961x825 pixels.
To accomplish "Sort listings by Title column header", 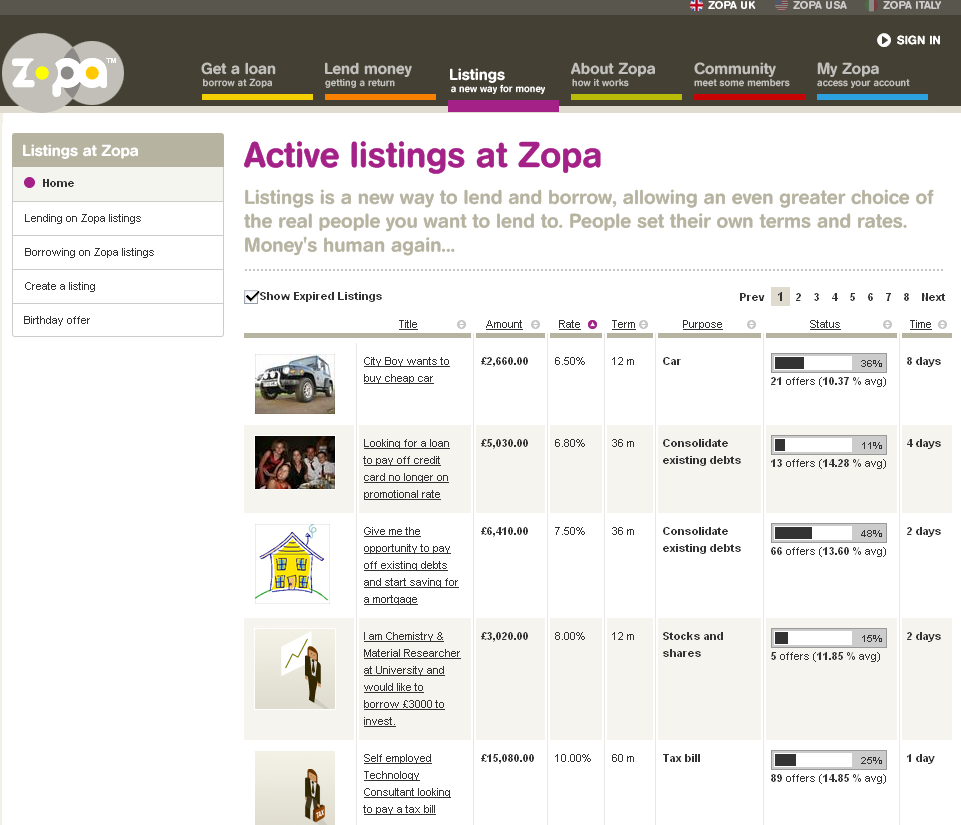I will click(408, 324).
